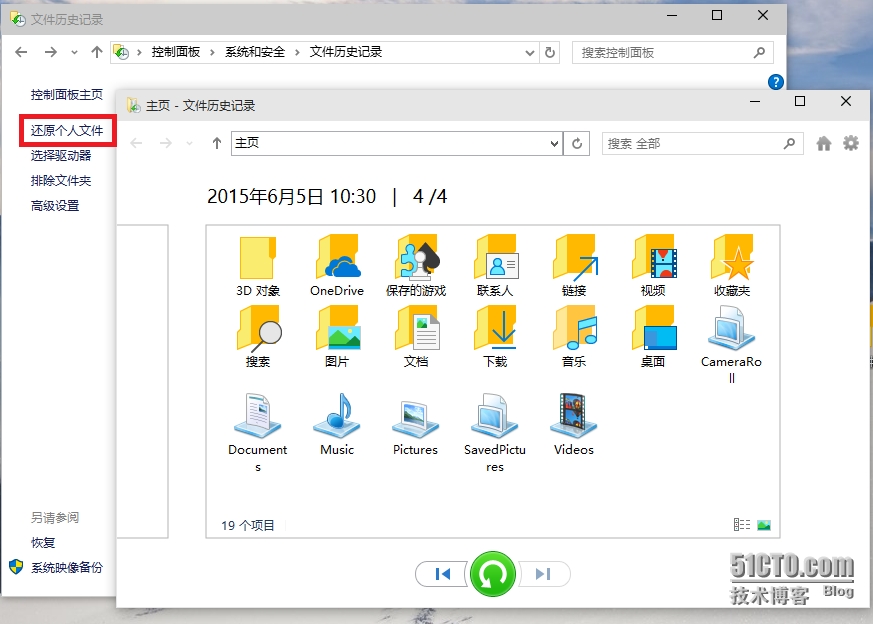Go to the previous backup version
Screen dimensions: 873x624
click(442, 574)
